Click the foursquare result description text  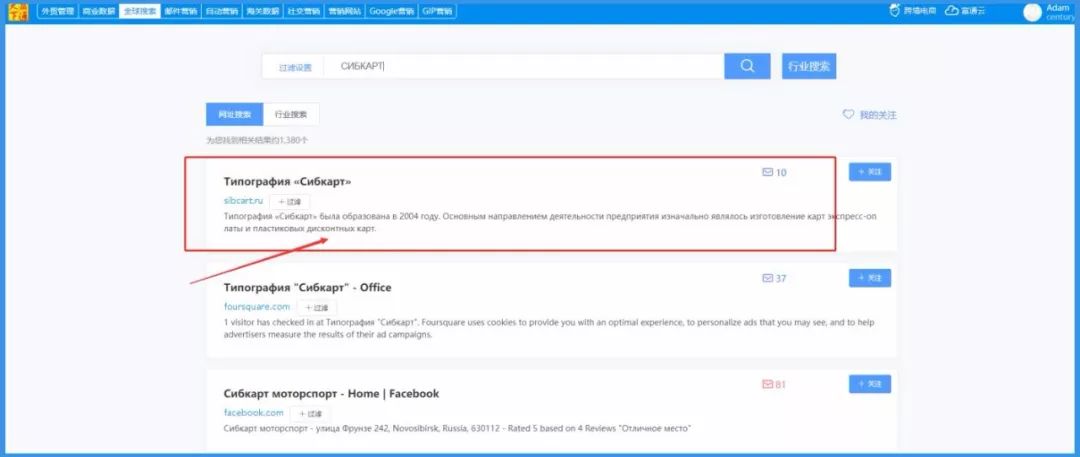tap(550, 328)
